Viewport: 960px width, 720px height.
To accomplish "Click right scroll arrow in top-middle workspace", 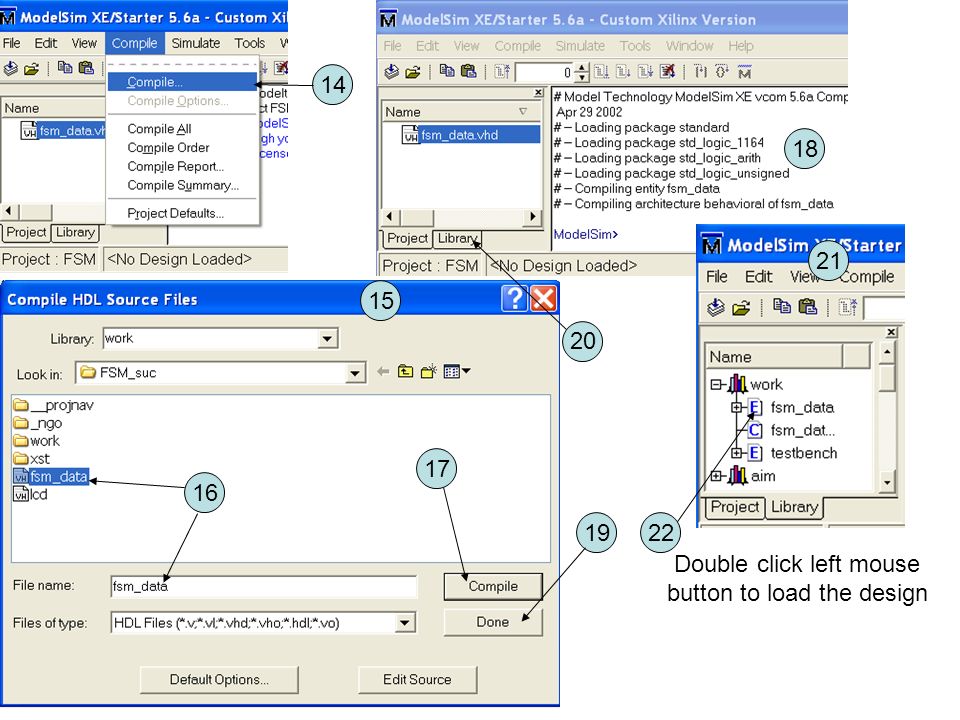I will click(x=533, y=217).
